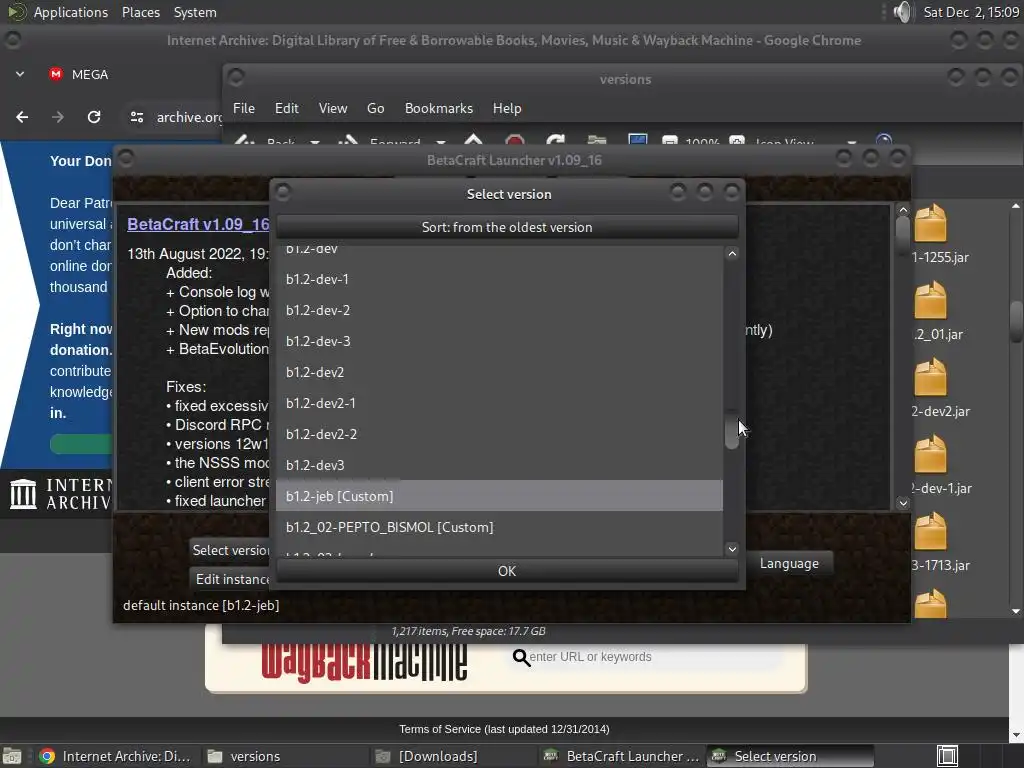Open Places menu in top panel

(141, 12)
